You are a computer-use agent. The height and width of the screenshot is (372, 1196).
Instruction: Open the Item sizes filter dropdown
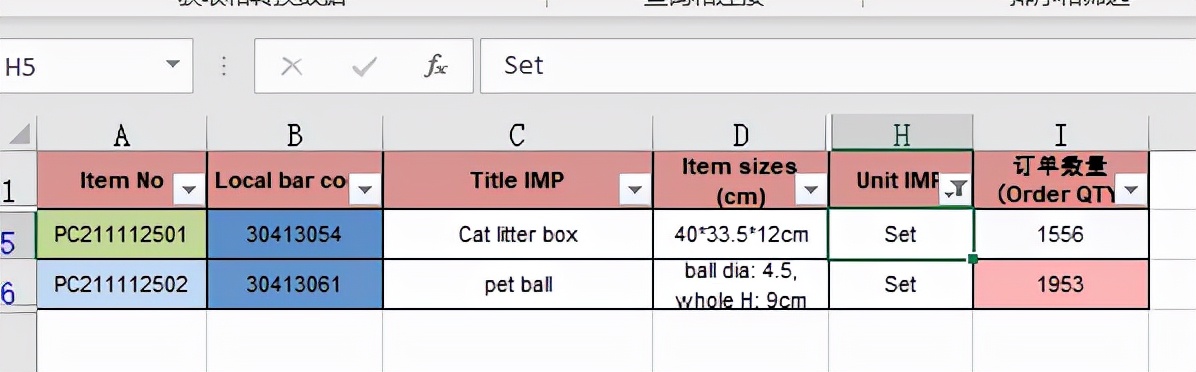(810, 190)
